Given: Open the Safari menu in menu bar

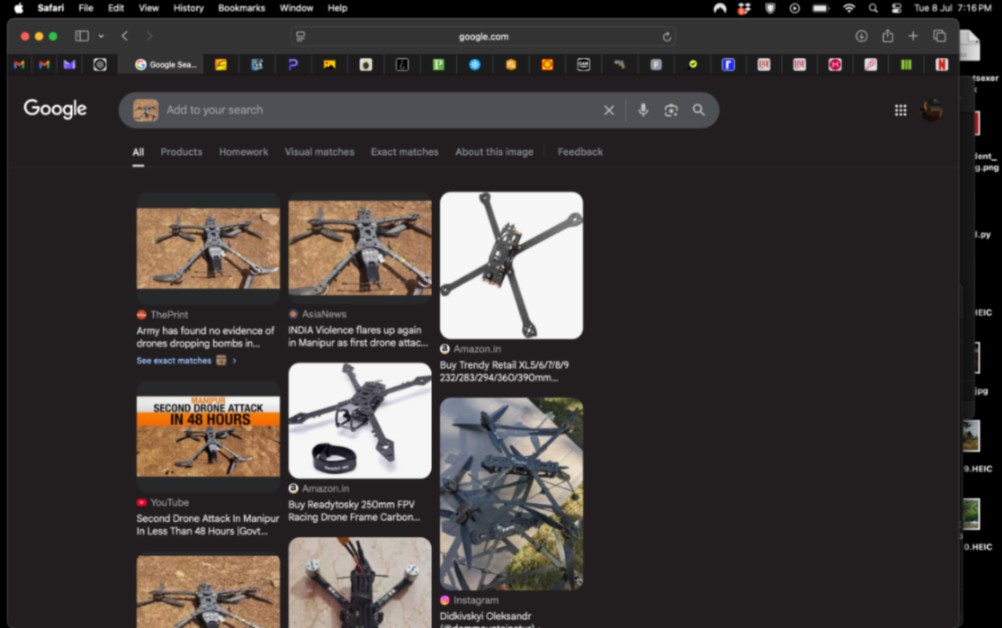Looking at the screenshot, I should [50, 8].
